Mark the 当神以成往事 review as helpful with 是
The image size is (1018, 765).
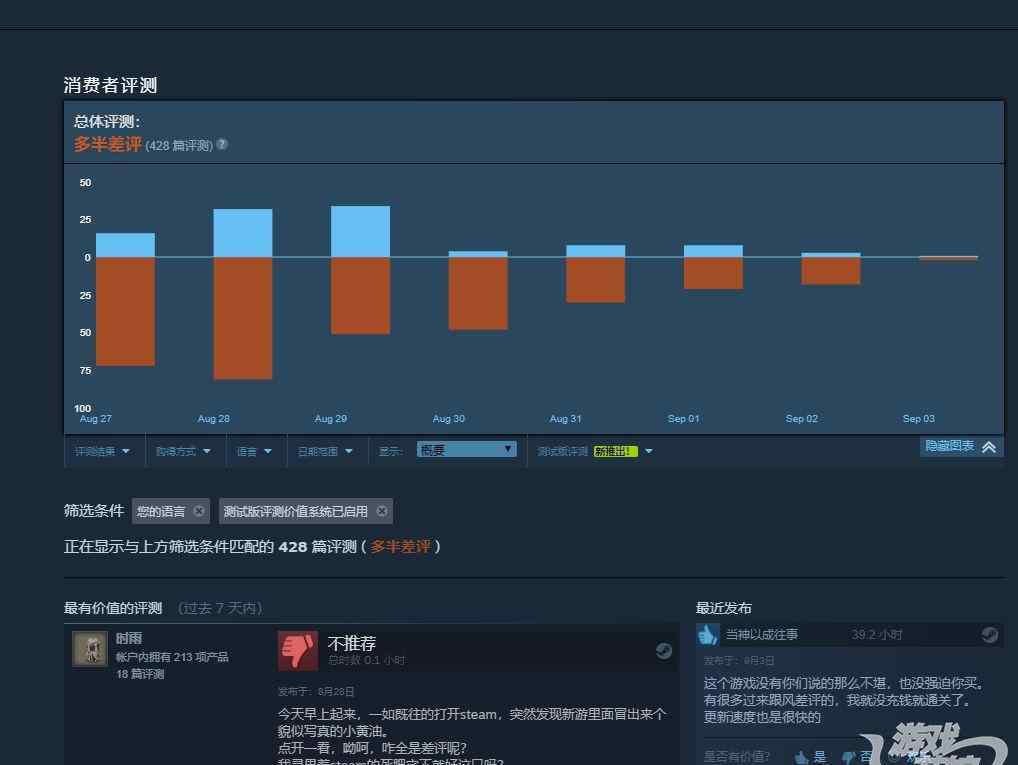click(811, 757)
